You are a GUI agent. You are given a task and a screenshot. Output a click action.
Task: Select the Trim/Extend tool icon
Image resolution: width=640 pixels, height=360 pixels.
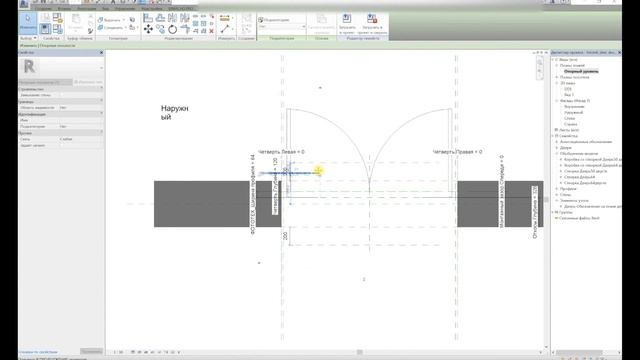(185, 29)
